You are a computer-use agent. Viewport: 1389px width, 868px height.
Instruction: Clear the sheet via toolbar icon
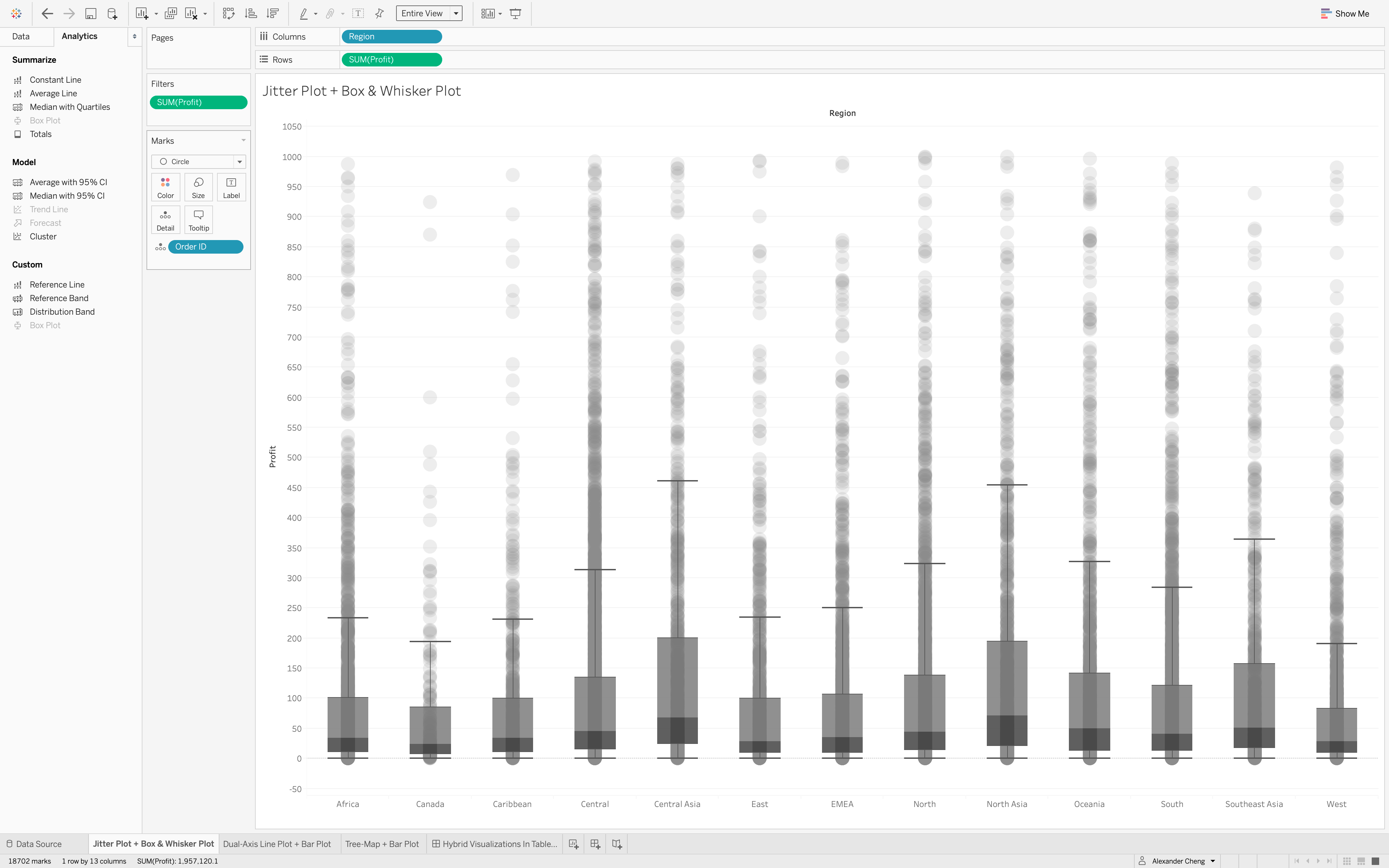click(x=192, y=13)
